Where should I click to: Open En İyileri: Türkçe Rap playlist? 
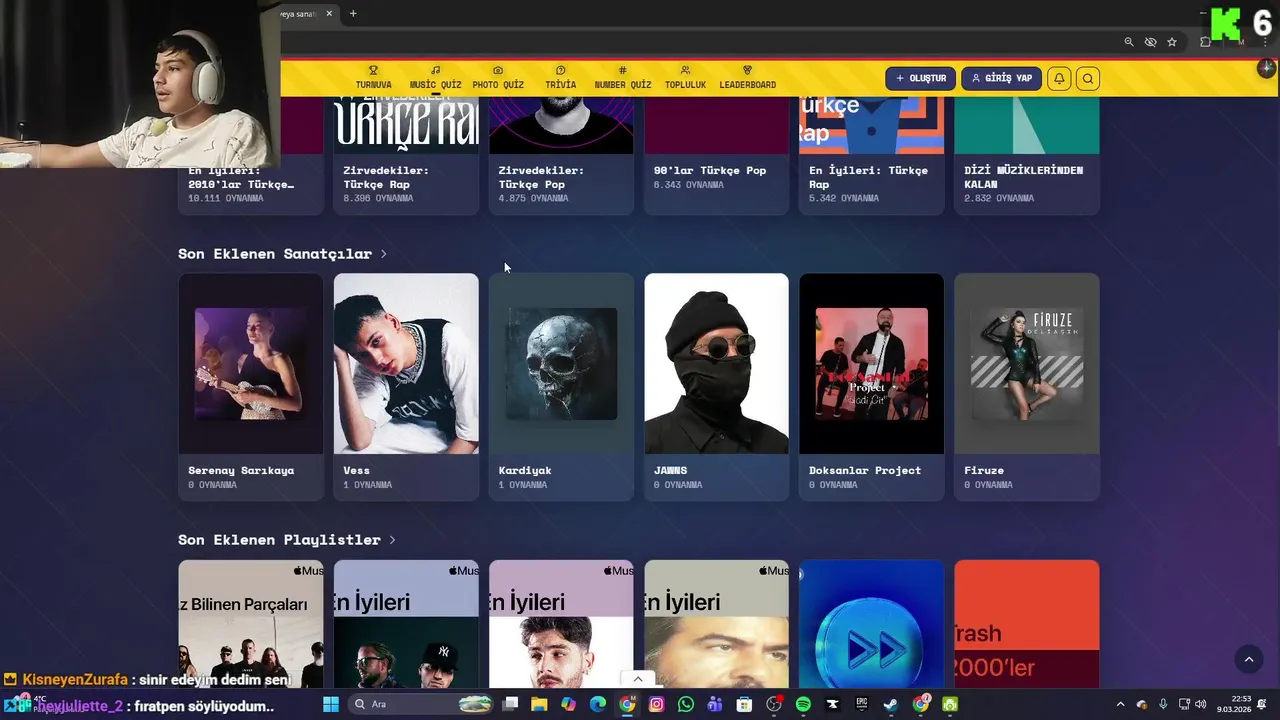[871, 155]
